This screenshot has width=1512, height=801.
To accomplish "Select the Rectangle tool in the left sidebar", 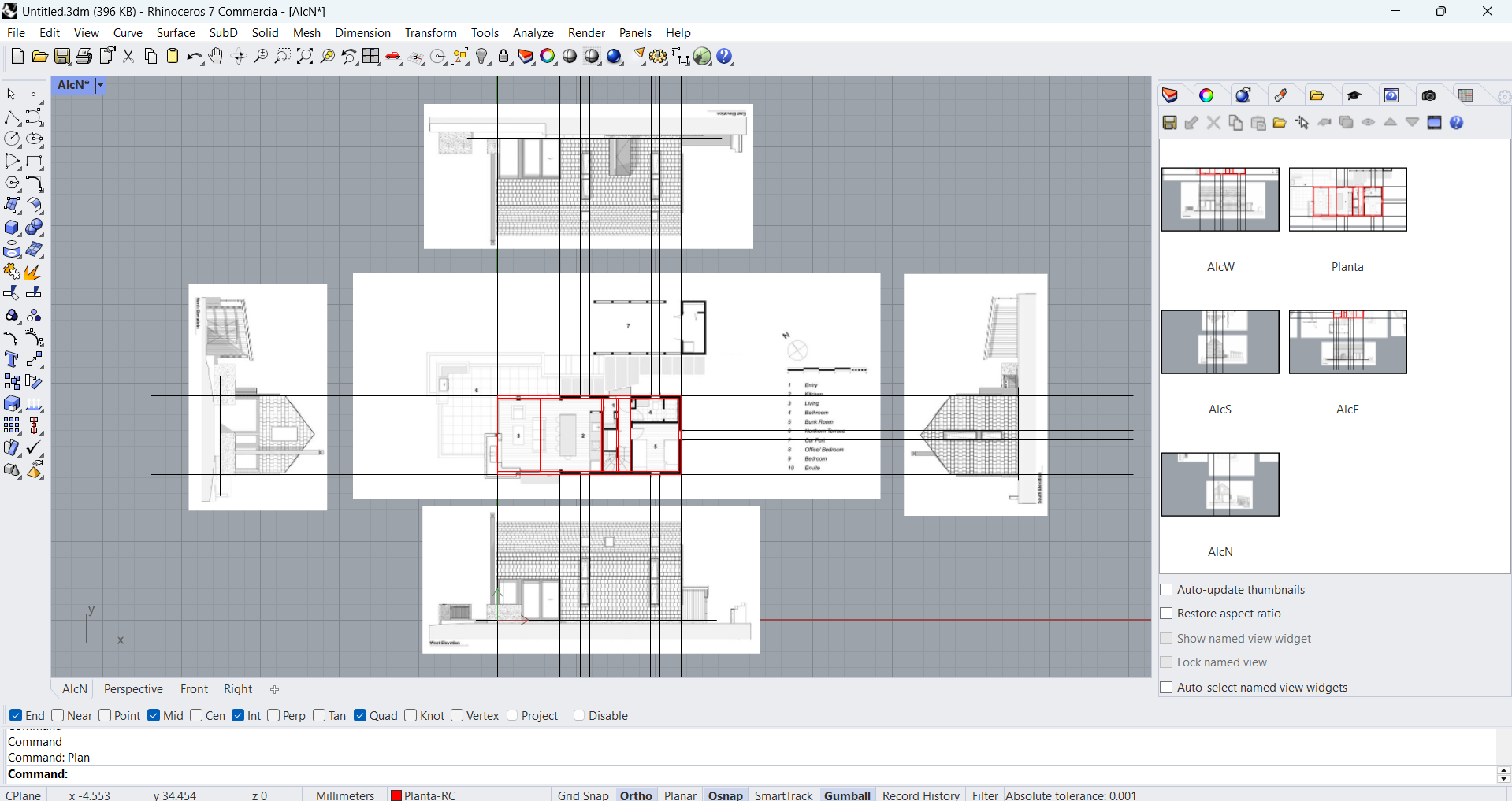I will point(35,162).
